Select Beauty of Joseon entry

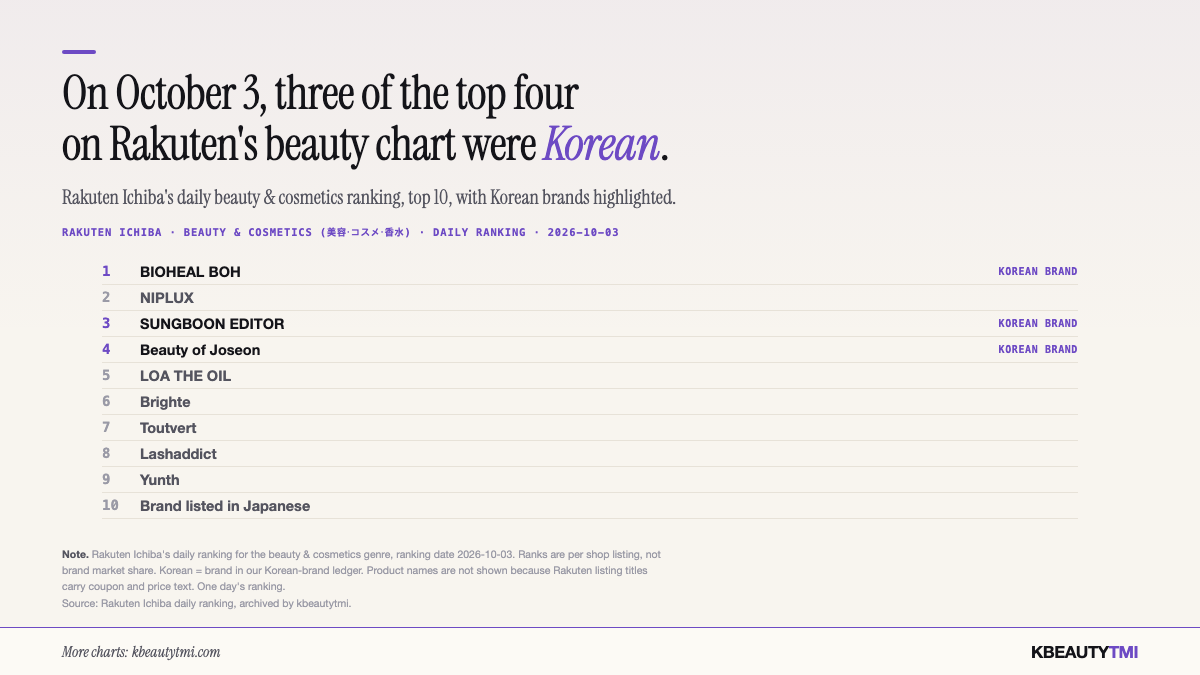[x=200, y=350]
